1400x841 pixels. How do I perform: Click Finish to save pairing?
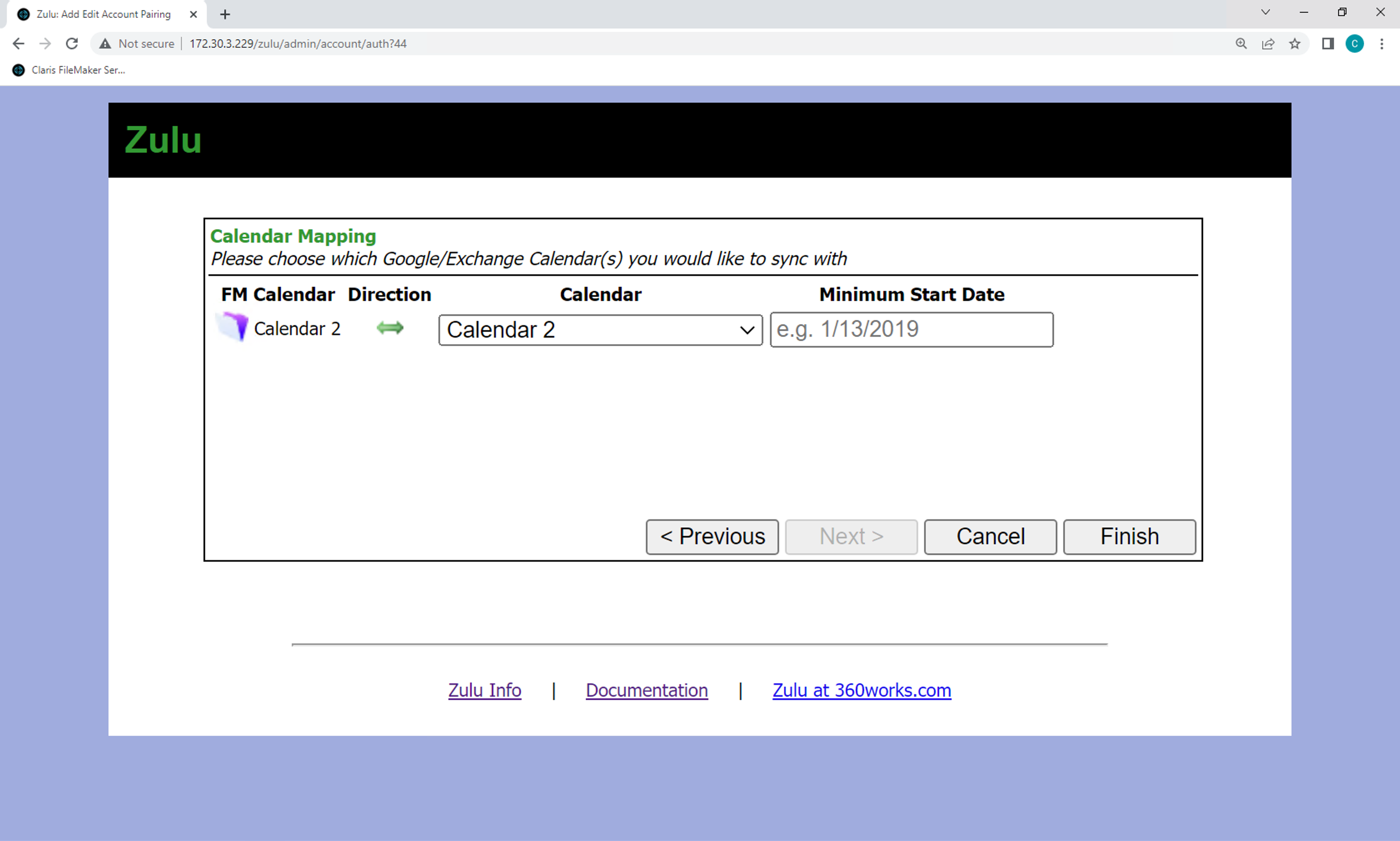(x=1130, y=536)
